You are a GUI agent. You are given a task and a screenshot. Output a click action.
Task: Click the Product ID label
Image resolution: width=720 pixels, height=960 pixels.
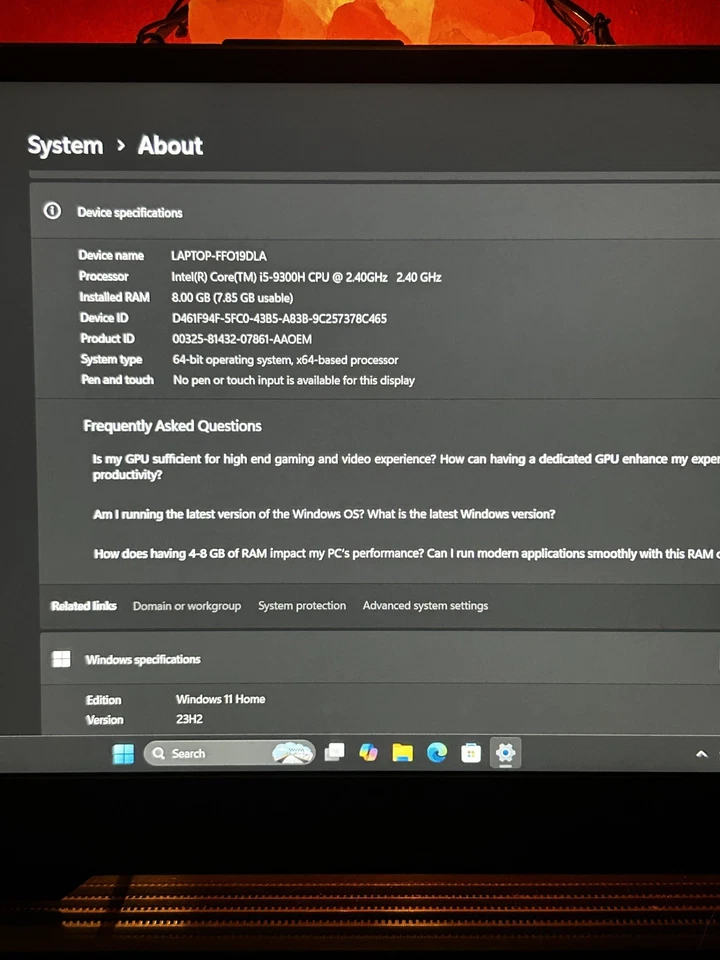pos(107,339)
